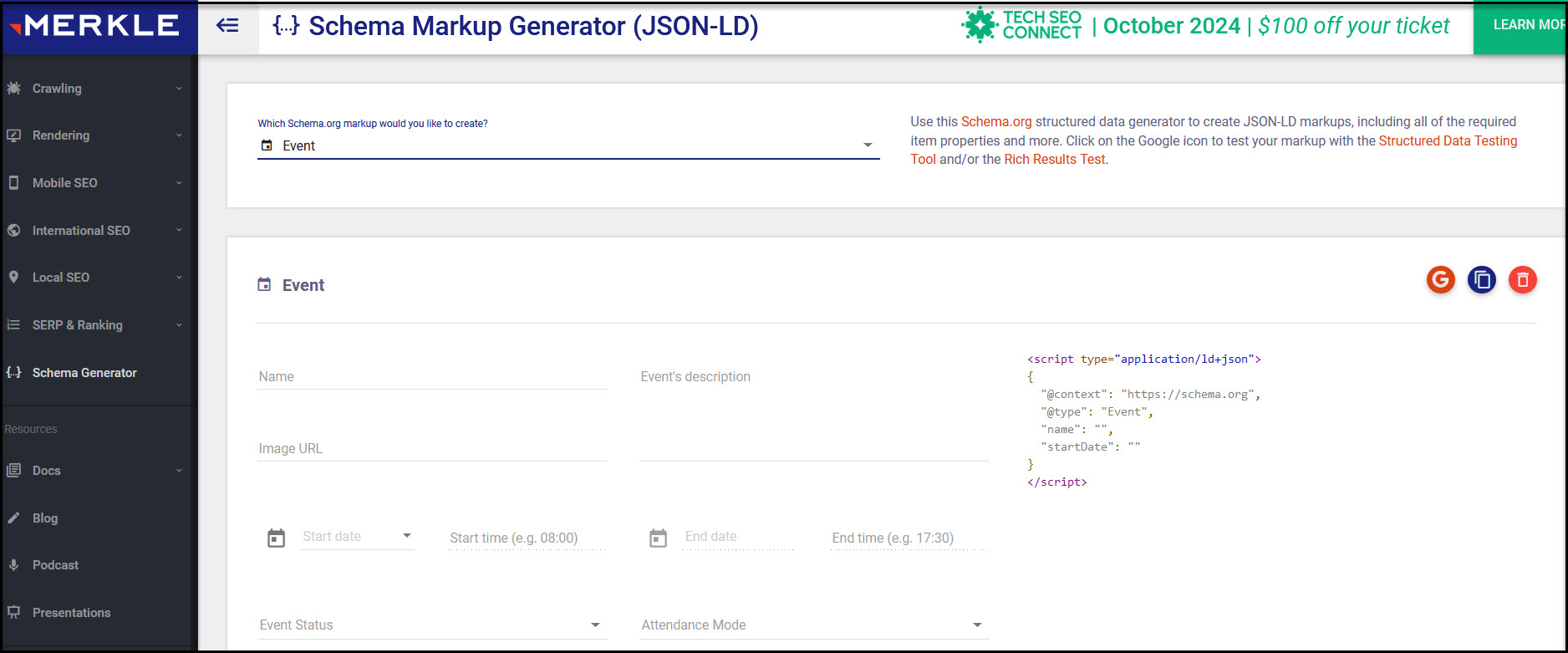This screenshot has height=653, width=1568.
Task: Open the Start date calendar icon
Action: pos(277,538)
